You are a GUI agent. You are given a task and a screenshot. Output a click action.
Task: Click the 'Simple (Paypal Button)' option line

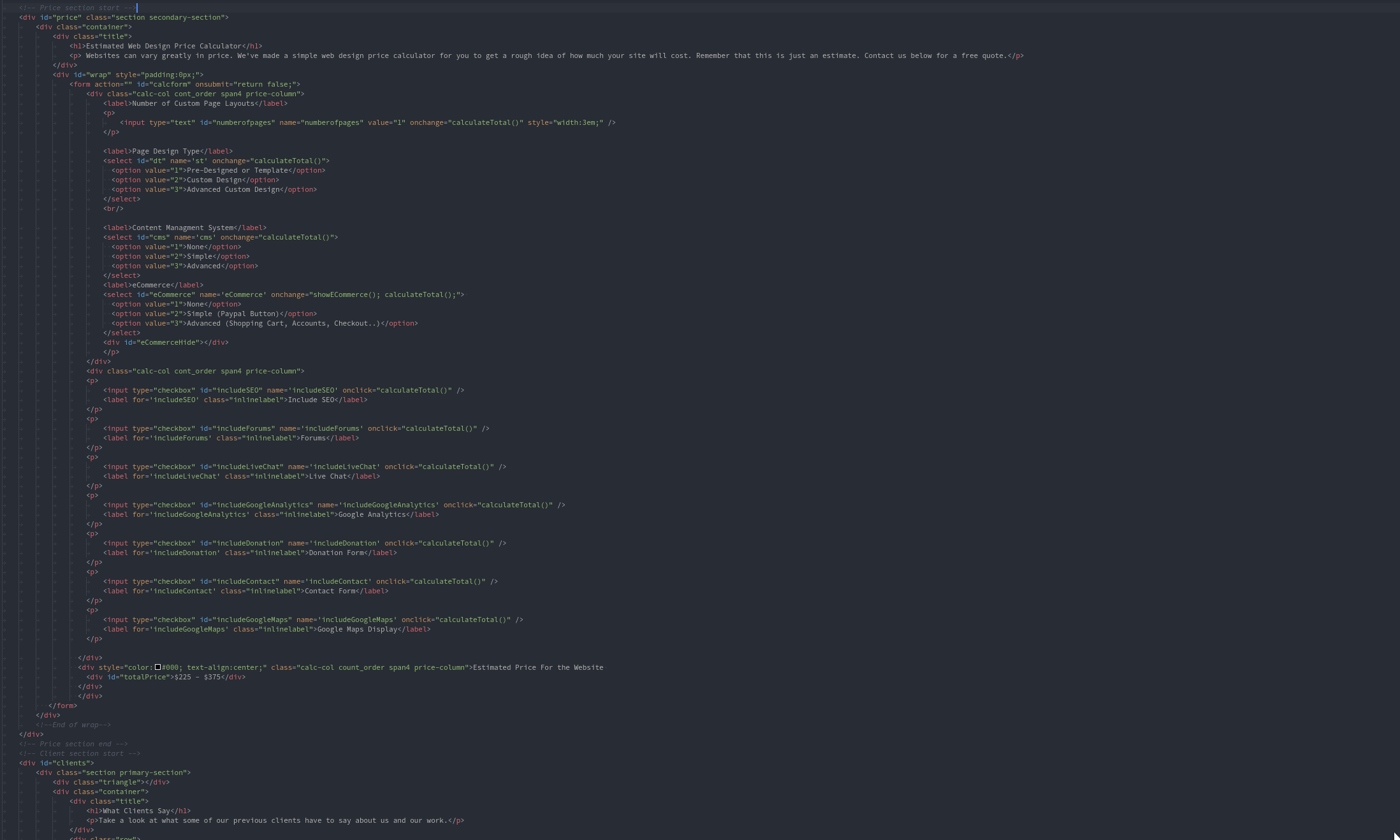(x=233, y=314)
